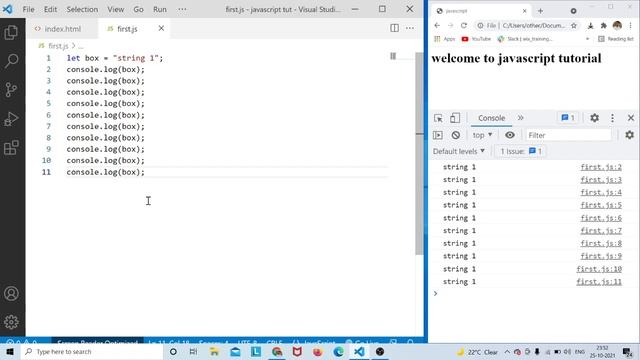Open DevTools settings gear

pyautogui.click(x=594, y=118)
